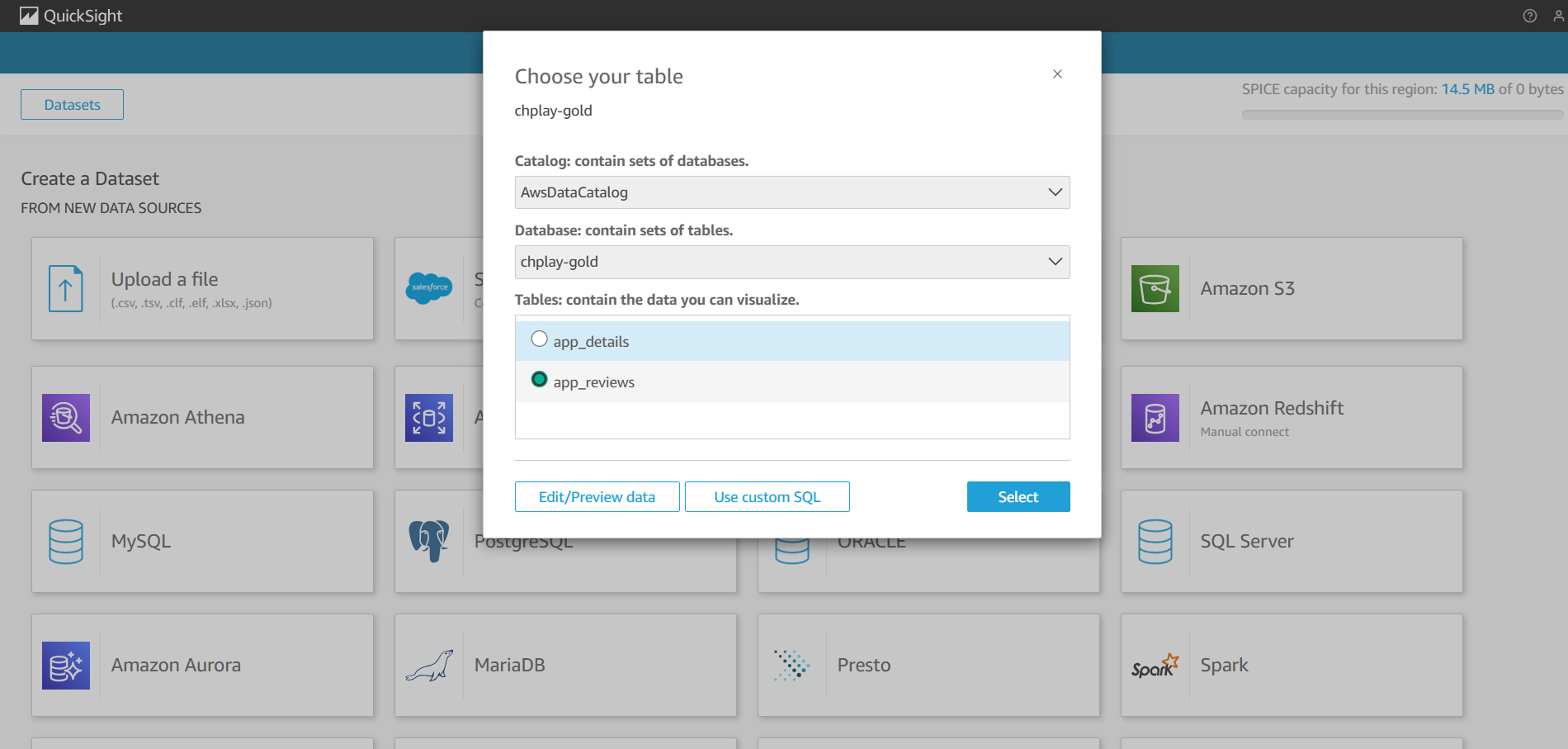Open the Amazon Athena data source icon
Image resolution: width=1568 pixels, height=749 pixels.
click(x=66, y=418)
